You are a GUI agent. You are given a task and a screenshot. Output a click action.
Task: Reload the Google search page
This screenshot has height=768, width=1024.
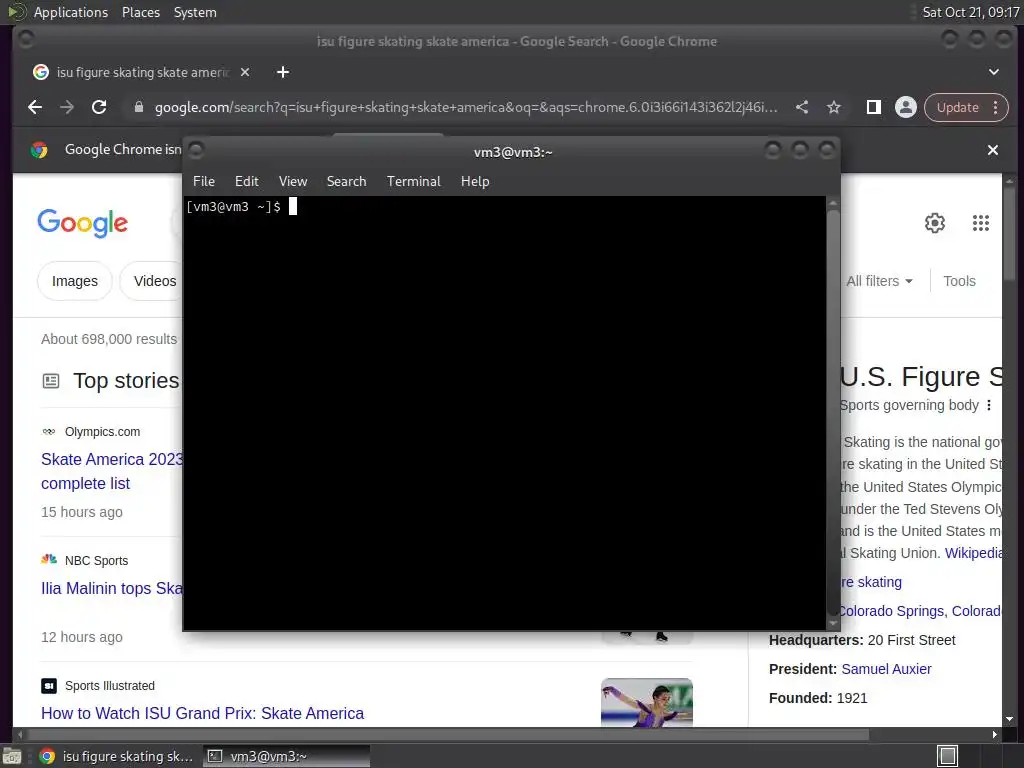[x=99, y=107]
